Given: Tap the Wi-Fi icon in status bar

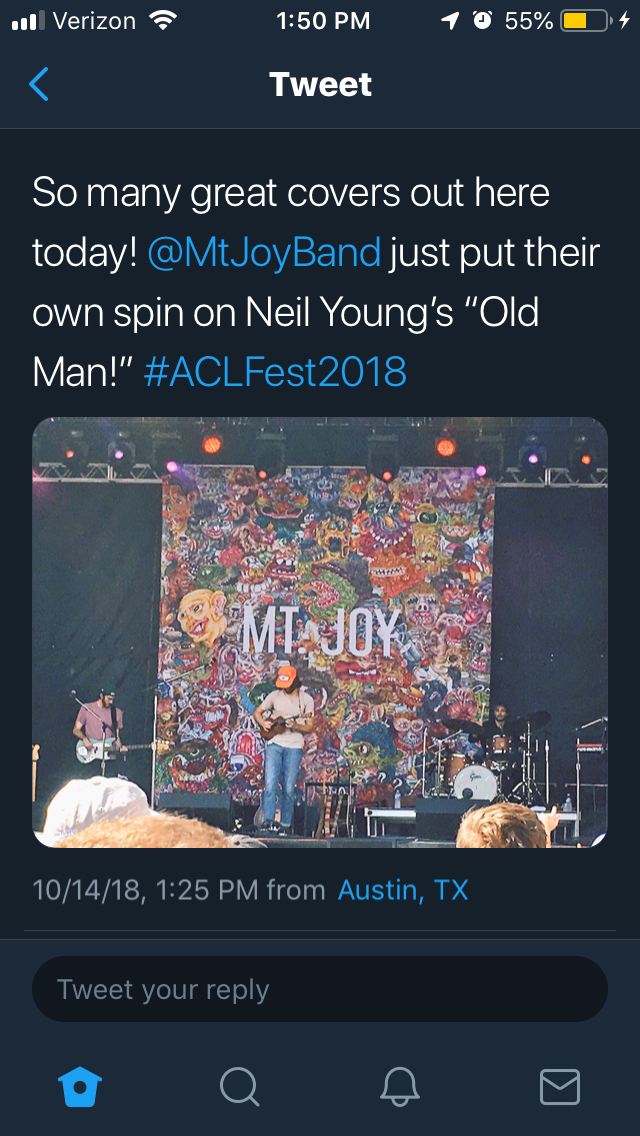Looking at the screenshot, I should (x=161, y=21).
